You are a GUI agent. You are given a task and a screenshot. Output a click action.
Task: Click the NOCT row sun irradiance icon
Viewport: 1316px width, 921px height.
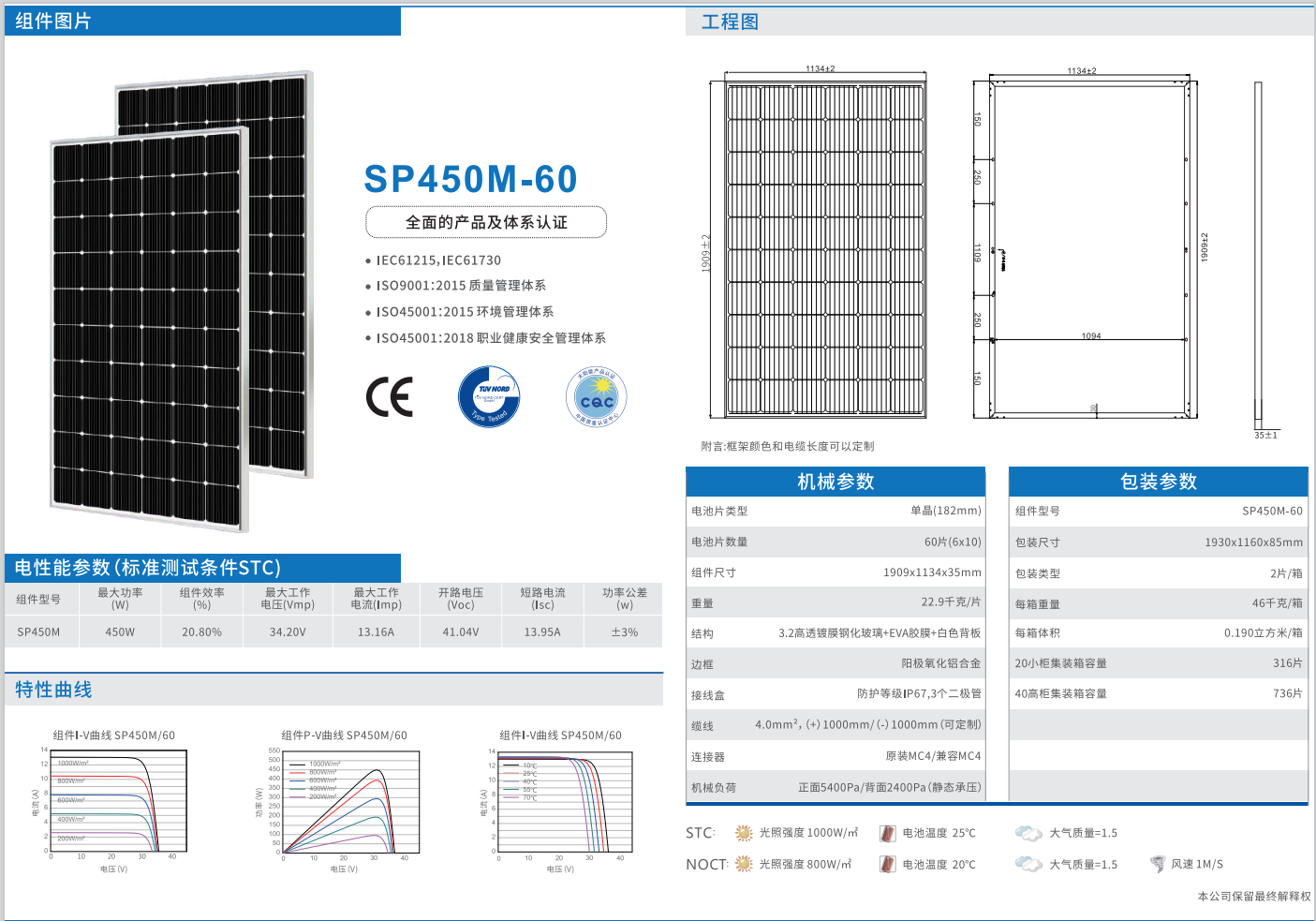click(x=744, y=864)
